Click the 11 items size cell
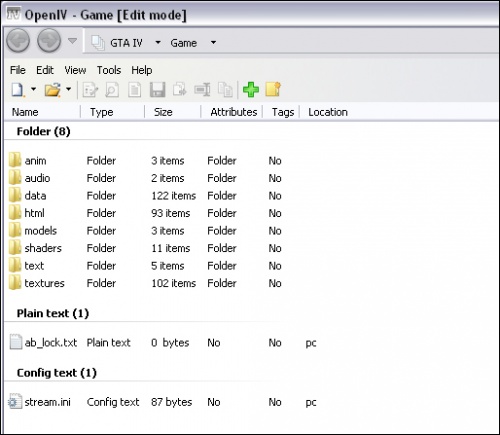Screen dimensions: 500x435 [171, 248]
